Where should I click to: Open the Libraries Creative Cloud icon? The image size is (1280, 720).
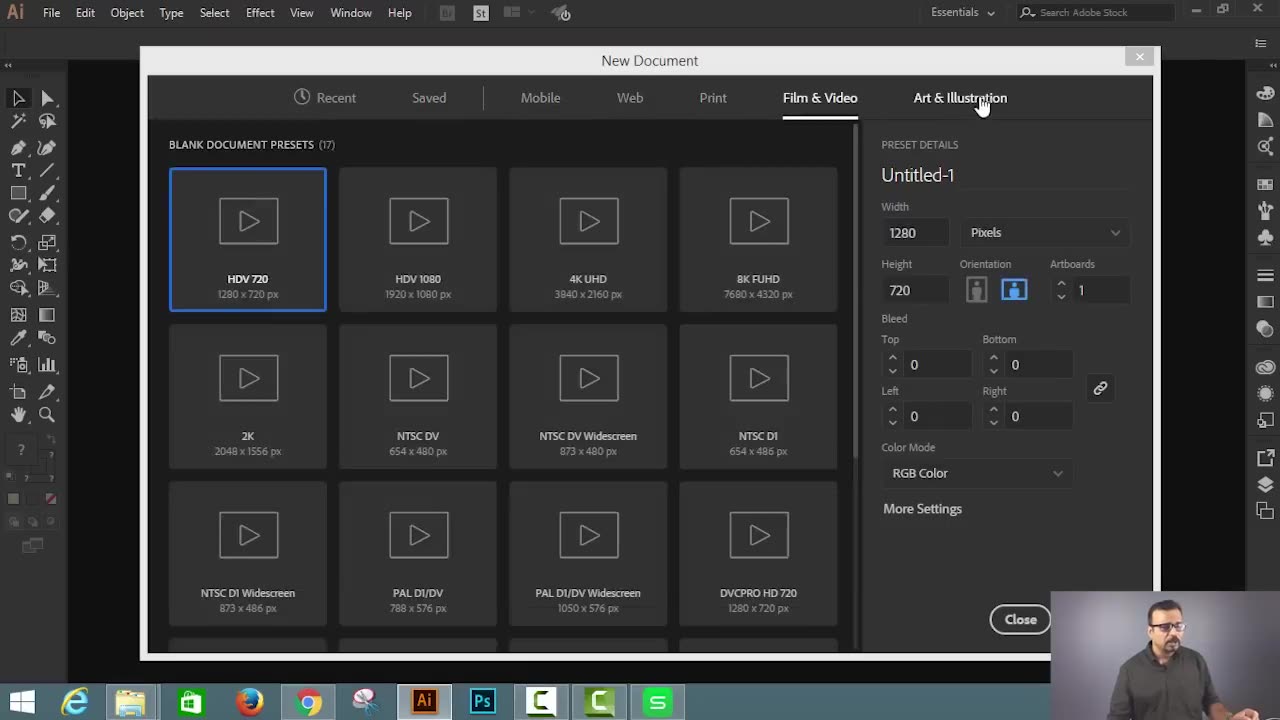[1265, 367]
